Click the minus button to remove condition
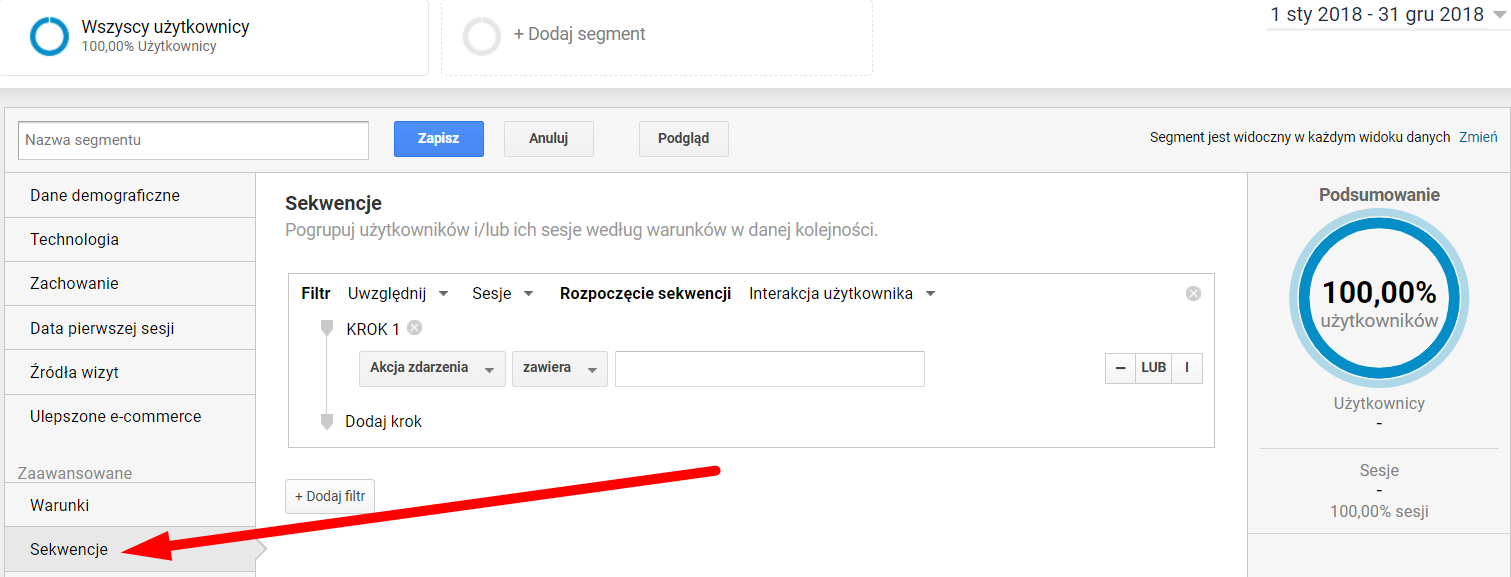This screenshot has height=577, width=1511. click(1120, 368)
